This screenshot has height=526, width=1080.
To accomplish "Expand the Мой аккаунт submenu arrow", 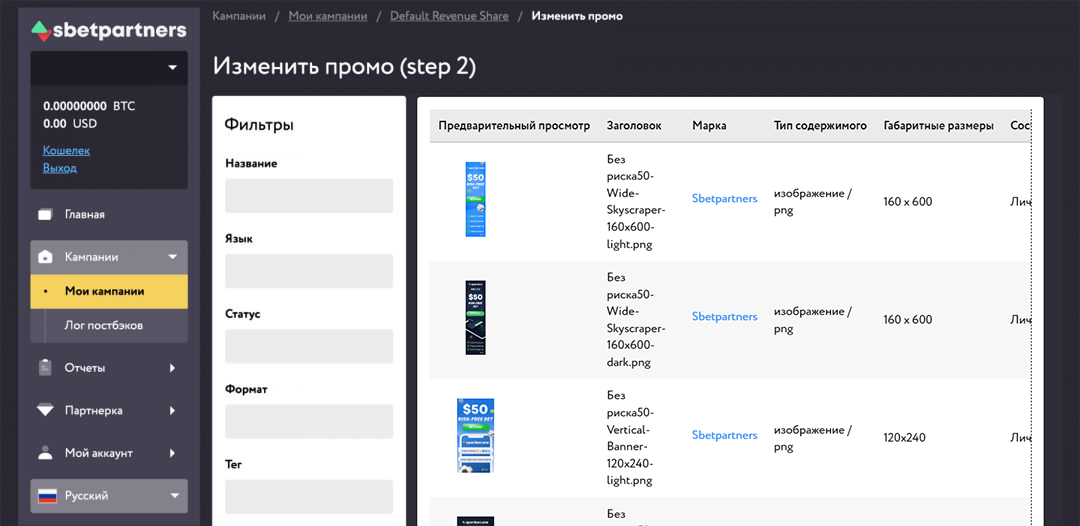I will pyautogui.click(x=173, y=454).
